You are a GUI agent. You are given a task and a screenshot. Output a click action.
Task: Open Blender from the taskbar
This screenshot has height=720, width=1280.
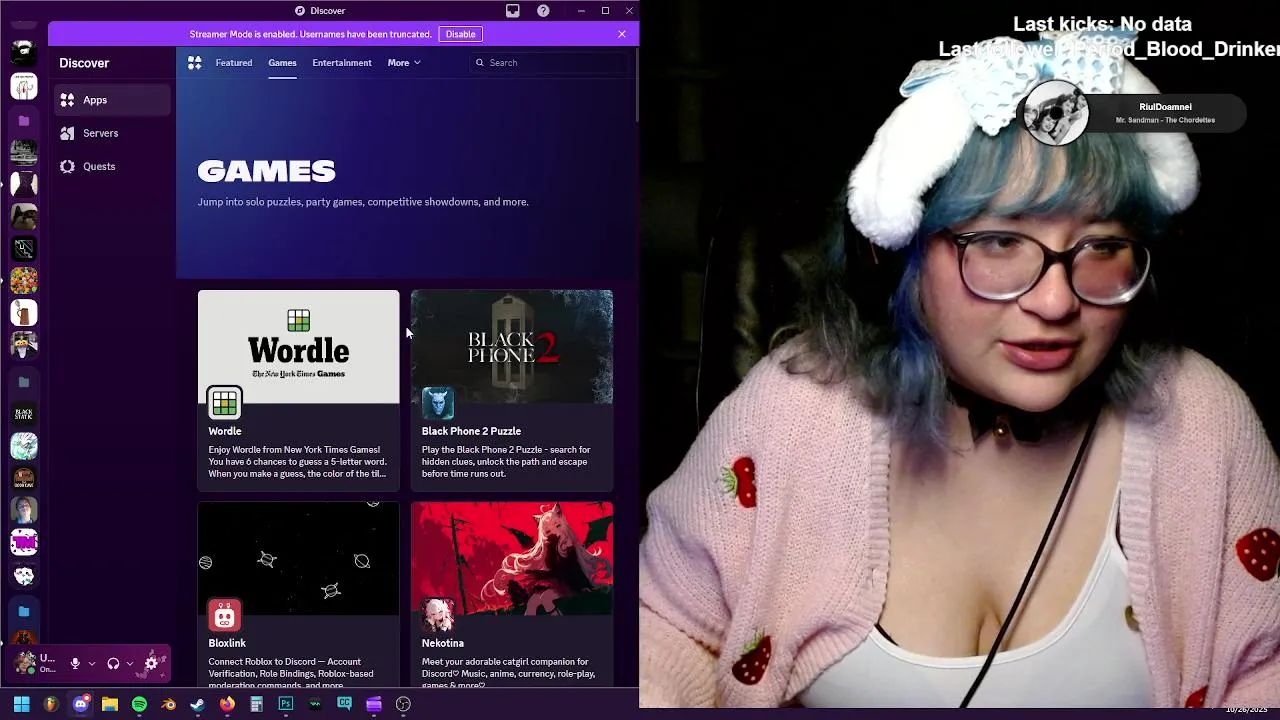click(169, 704)
